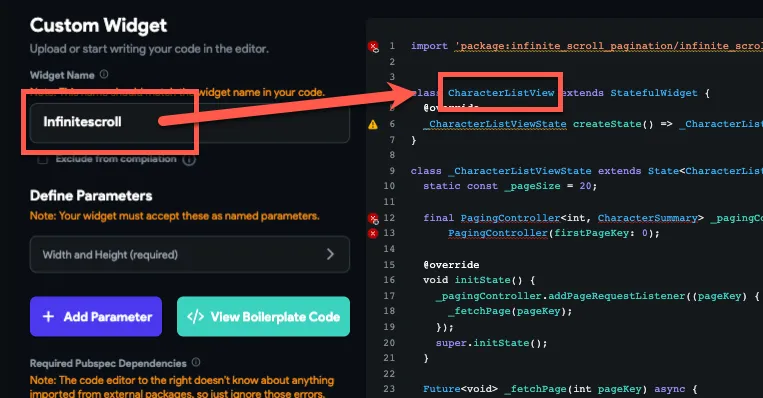Click the Custom Widget heading
The image size is (763, 398).
98,25
